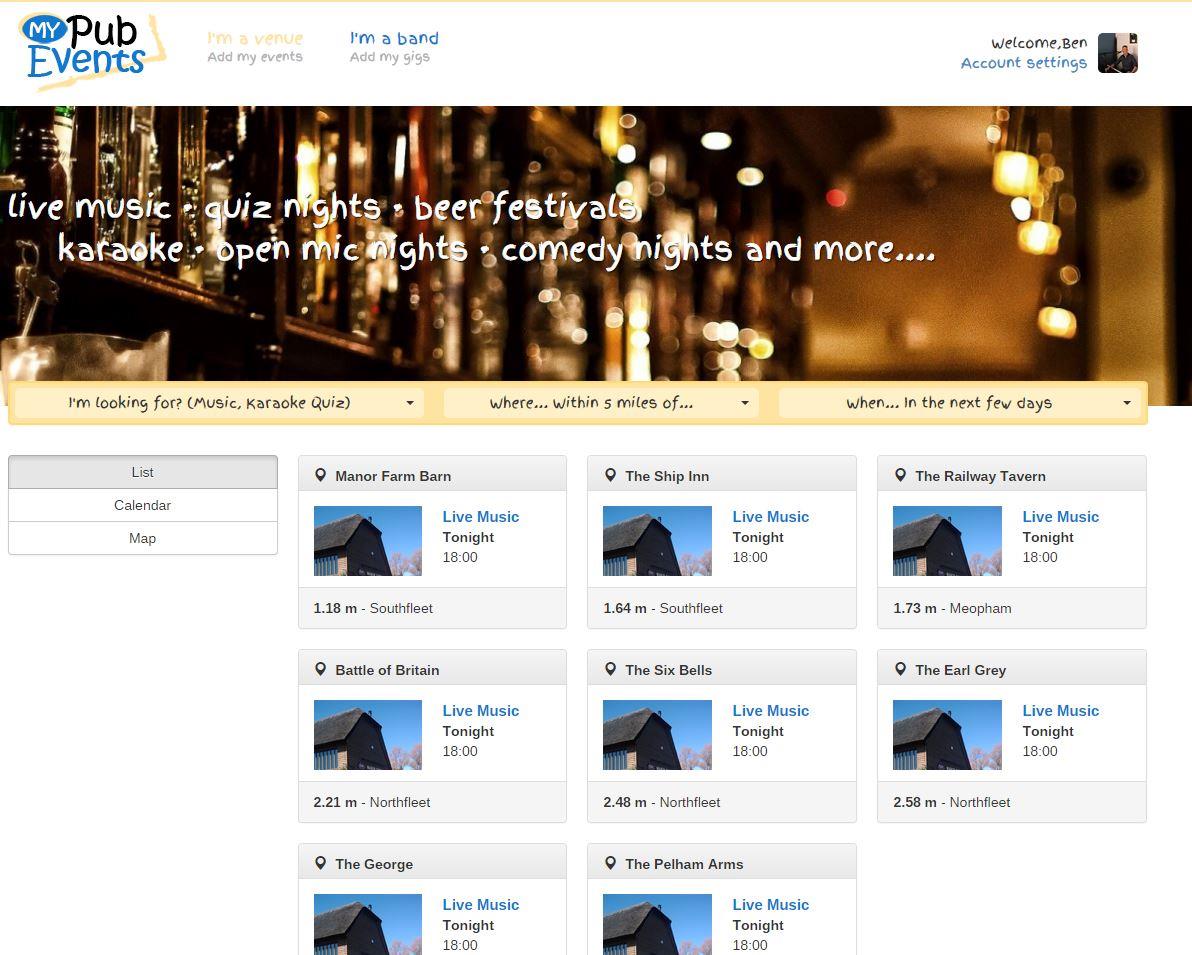This screenshot has height=955, width=1192.
Task: Open 'I'm a band' add my gigs
Action: (x=394, y=47)
